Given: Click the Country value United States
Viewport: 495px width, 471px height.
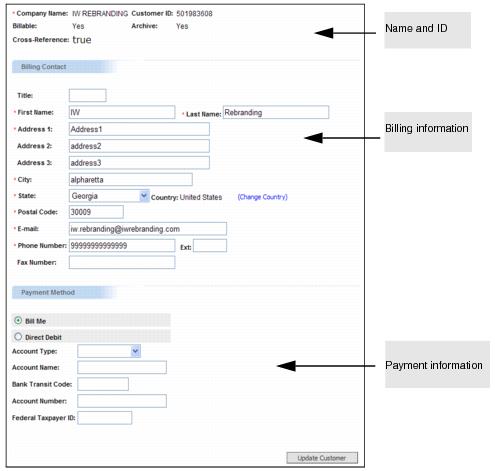Looking at the screenshot, I should 201,197.
